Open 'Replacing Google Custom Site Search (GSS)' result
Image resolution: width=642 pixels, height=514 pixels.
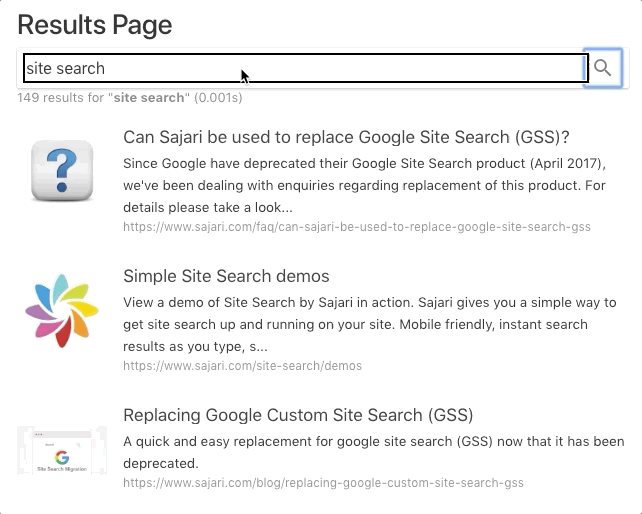[298, 415]
